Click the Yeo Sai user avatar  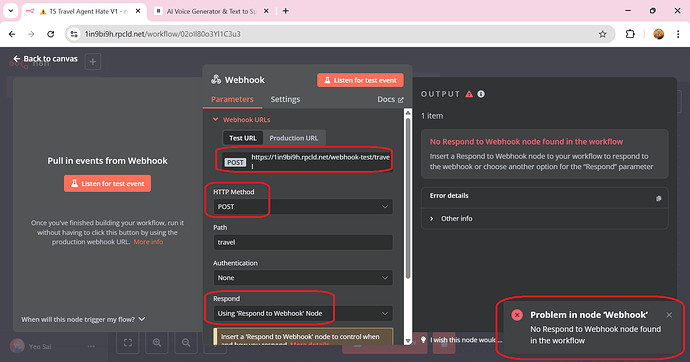click(17, 346)
